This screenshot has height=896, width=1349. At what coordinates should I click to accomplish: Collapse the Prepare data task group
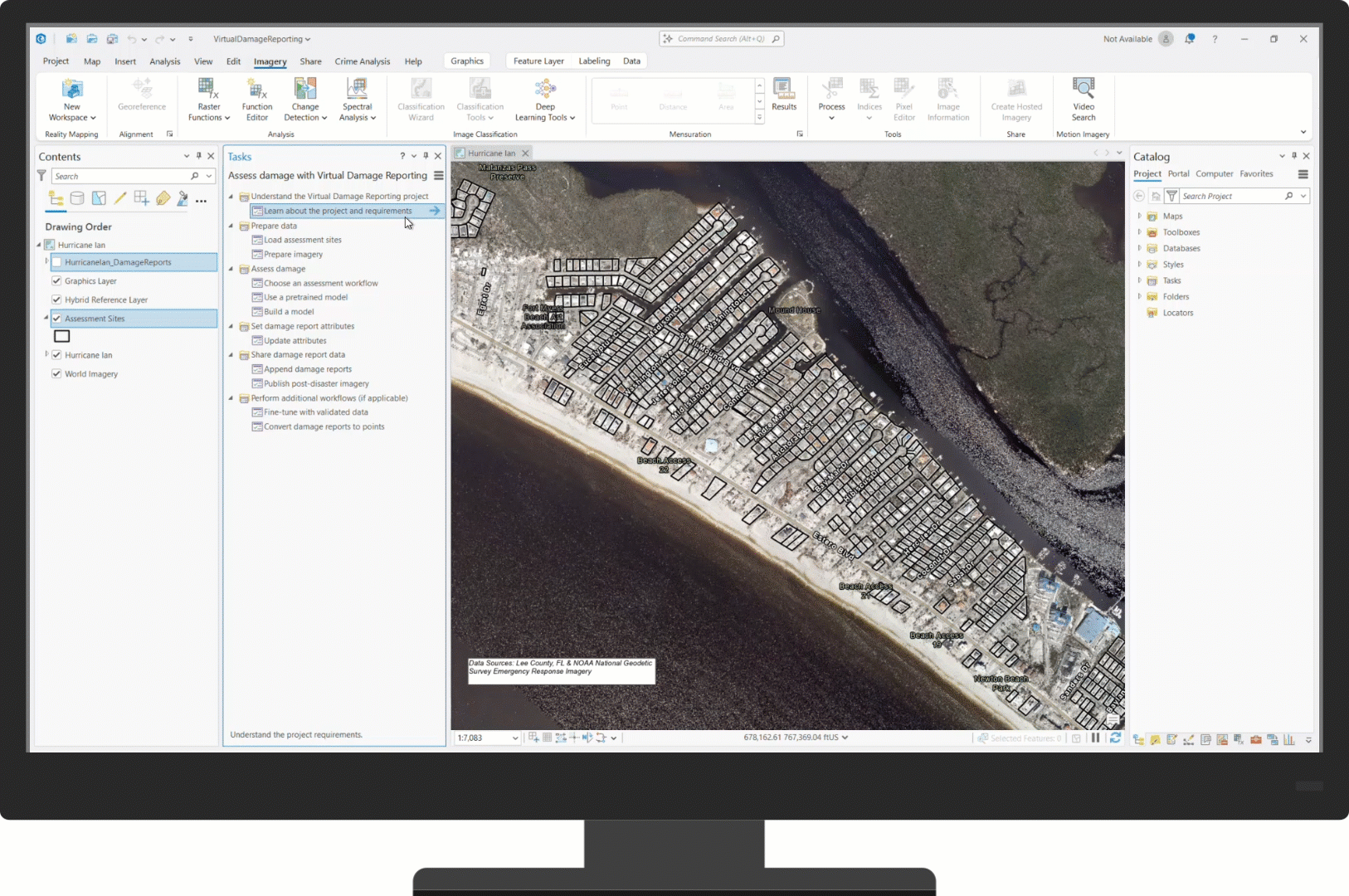(231, 226)
